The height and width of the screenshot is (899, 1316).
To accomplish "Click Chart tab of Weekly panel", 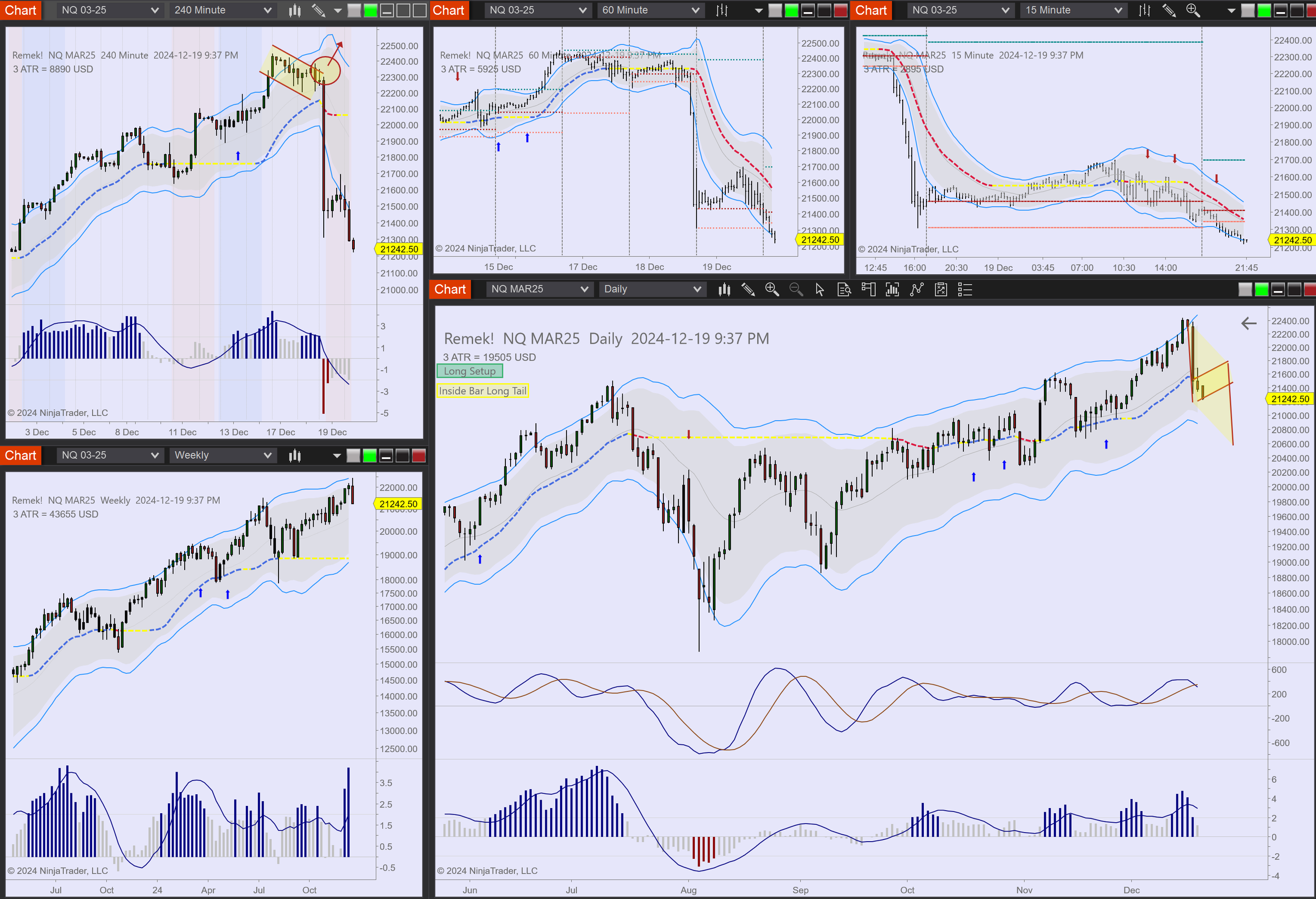I will point(21,455).
